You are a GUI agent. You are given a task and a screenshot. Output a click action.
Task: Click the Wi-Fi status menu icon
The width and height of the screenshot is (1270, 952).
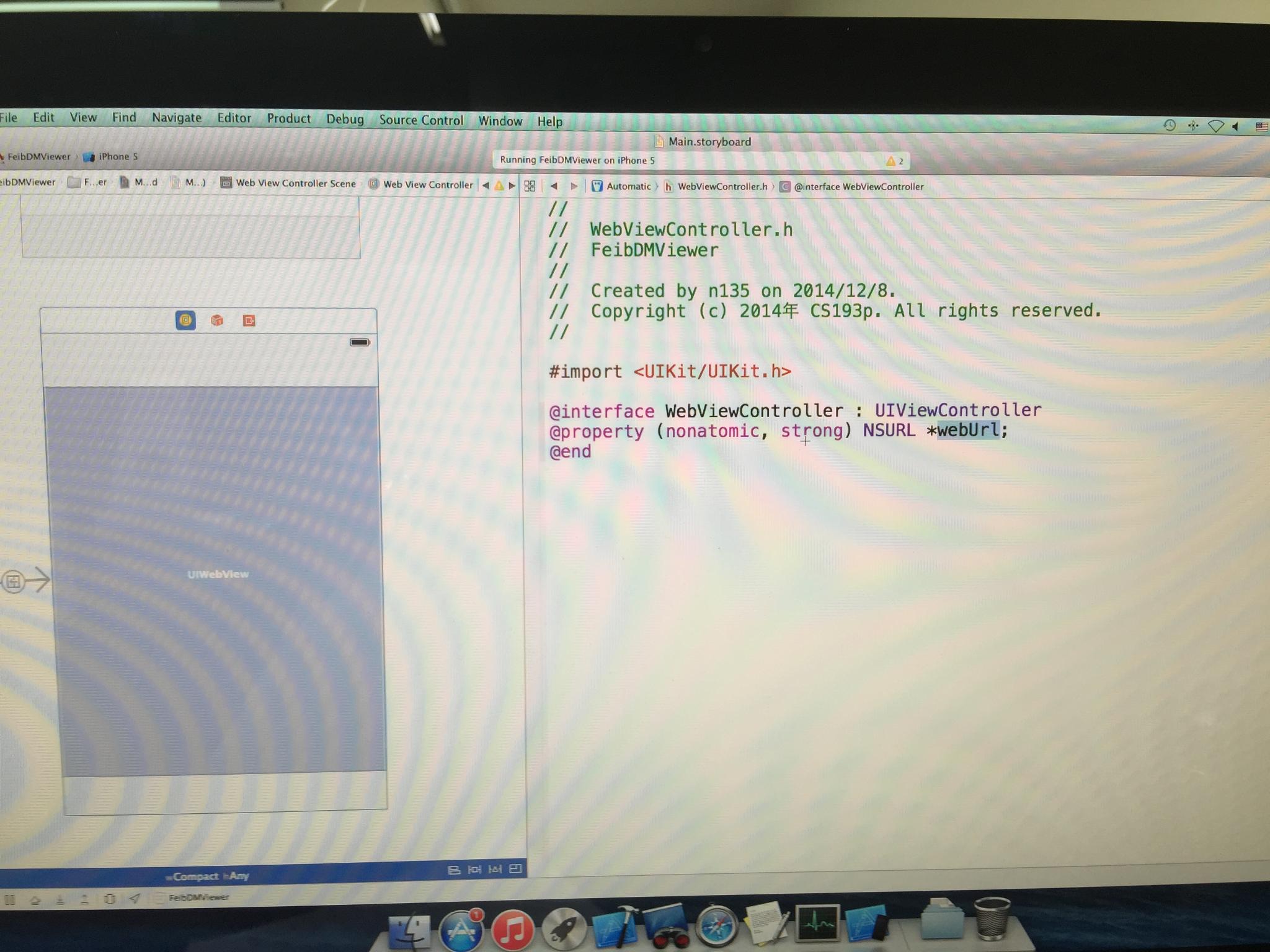[x=1215, y=126]
